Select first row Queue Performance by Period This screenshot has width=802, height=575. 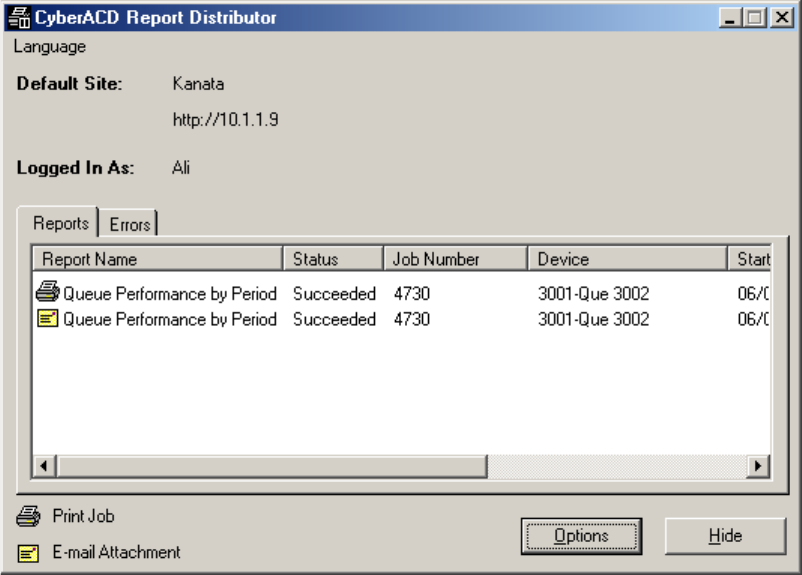(x=170, y=294)
